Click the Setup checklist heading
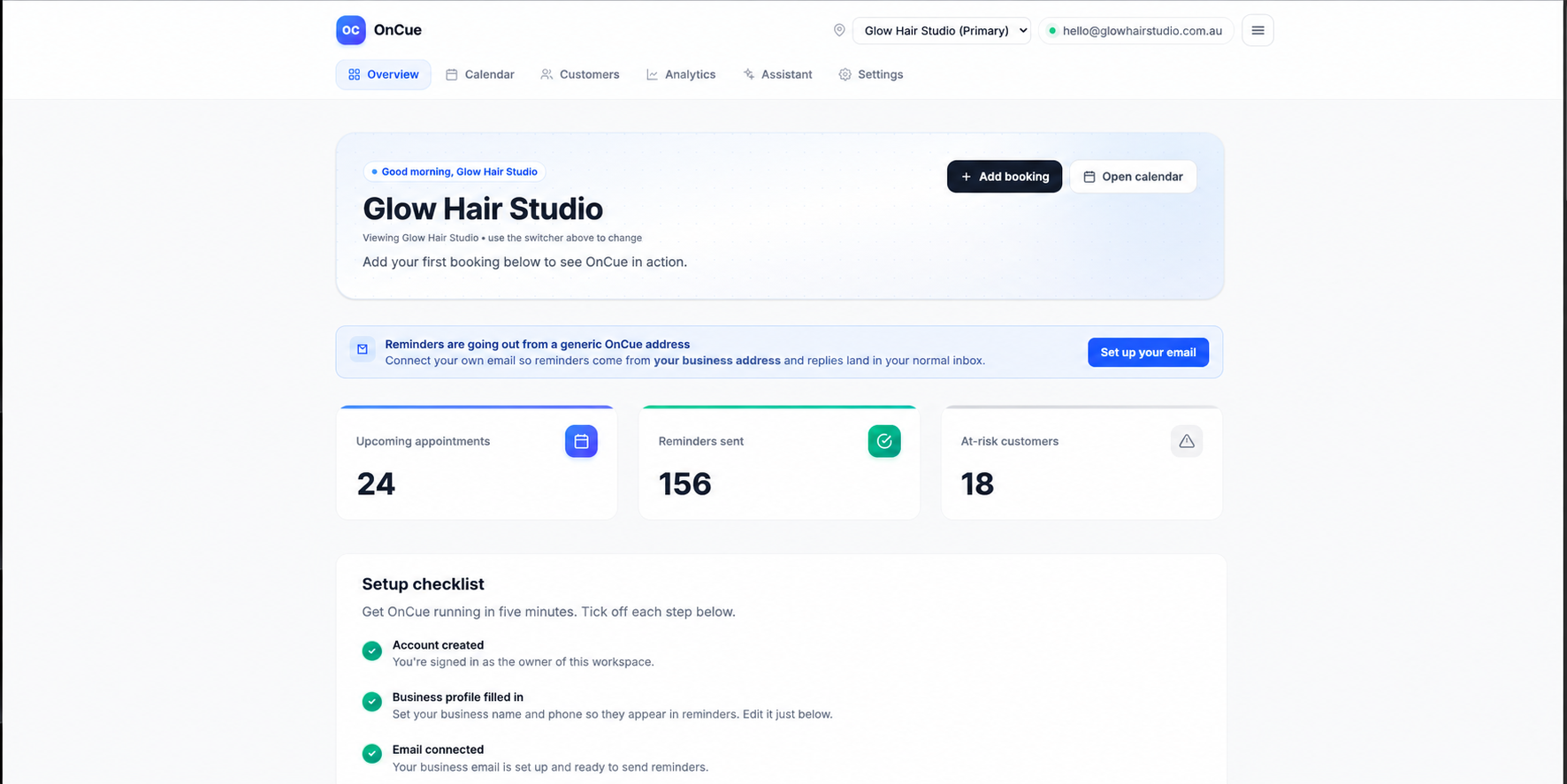Viewport: 1567px width, 784px height. (x=423, y=584)
